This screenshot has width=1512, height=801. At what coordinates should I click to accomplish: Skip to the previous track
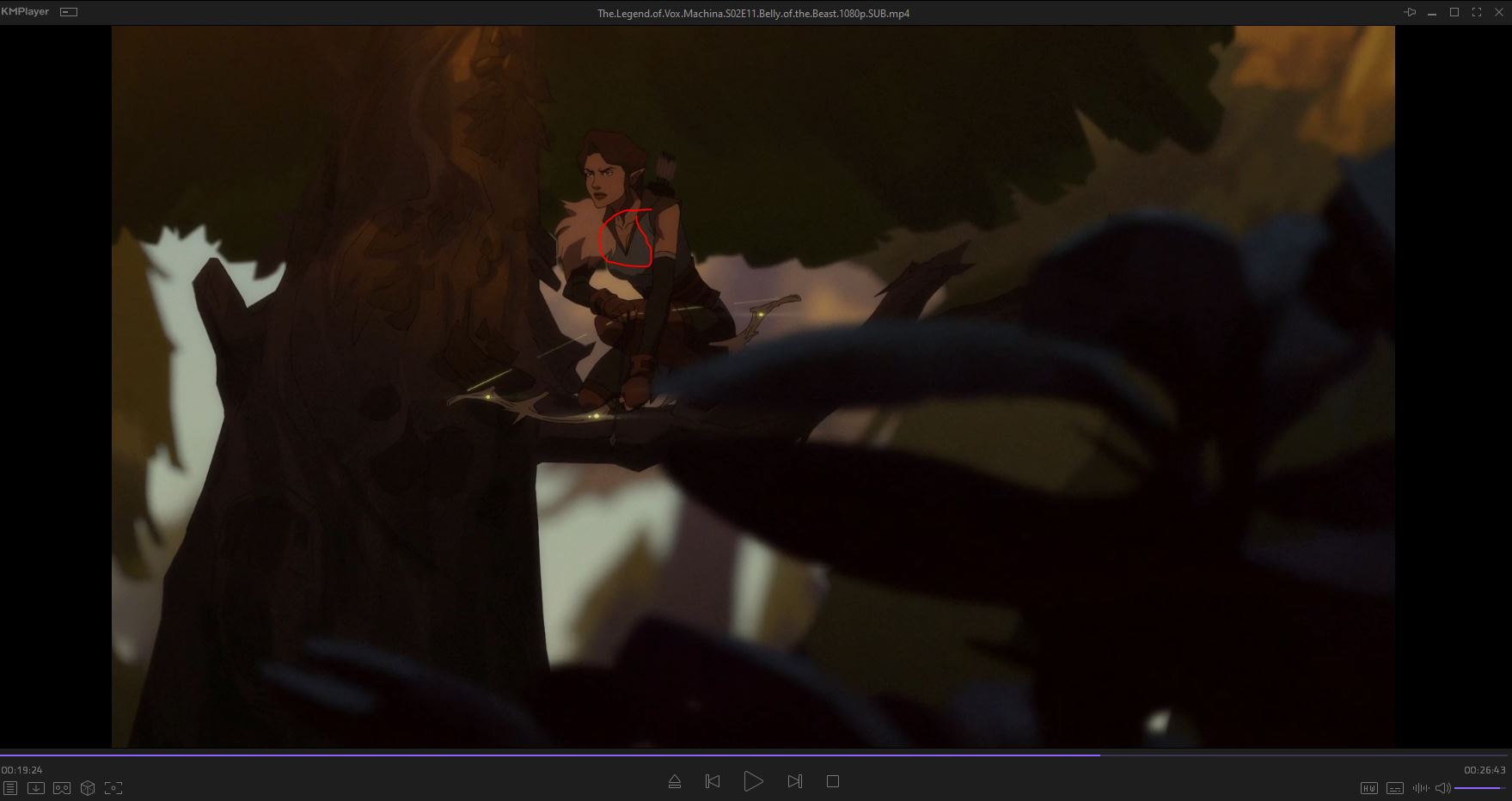[713, 781]
